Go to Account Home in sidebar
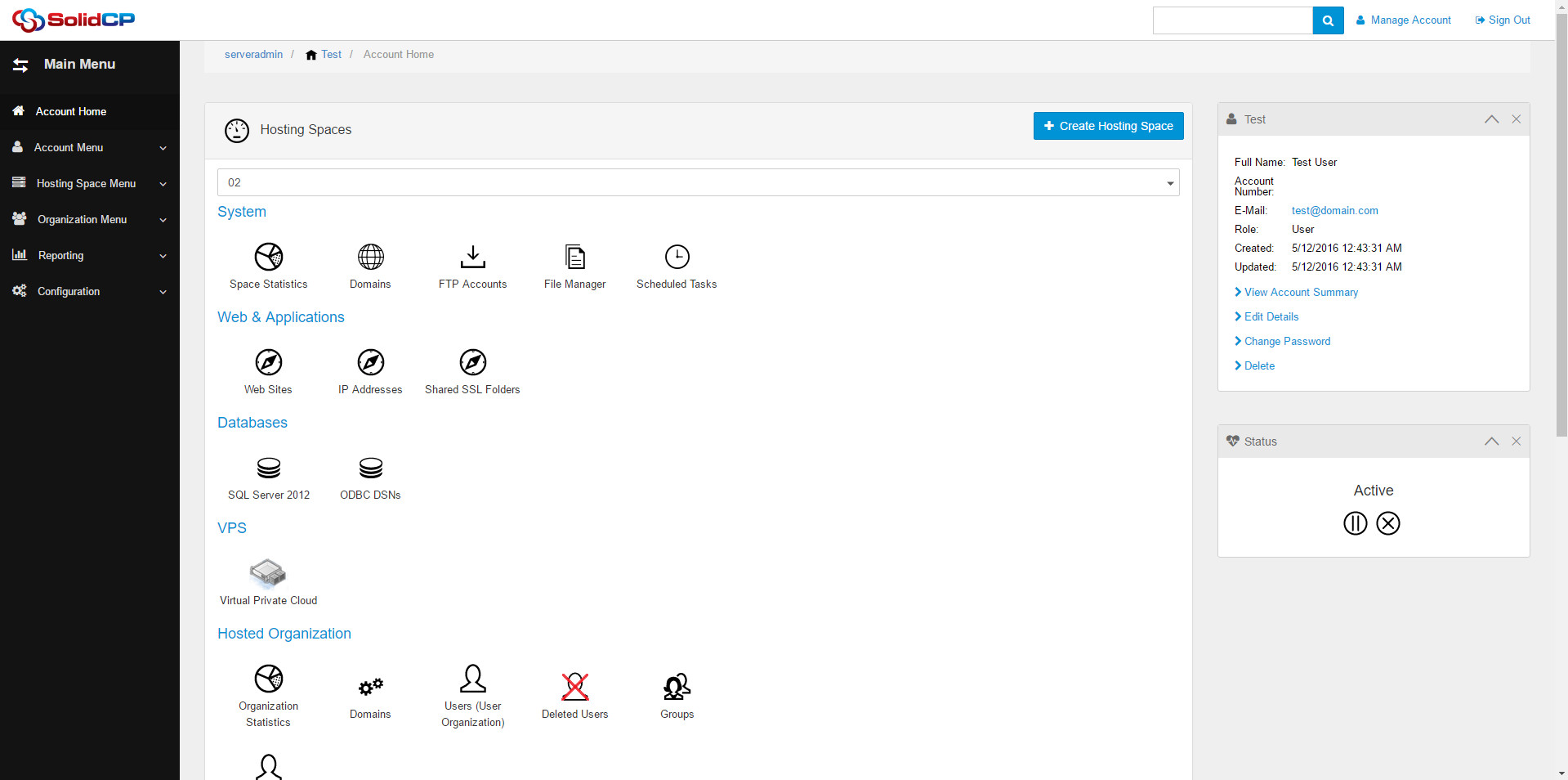 point(90,112)
